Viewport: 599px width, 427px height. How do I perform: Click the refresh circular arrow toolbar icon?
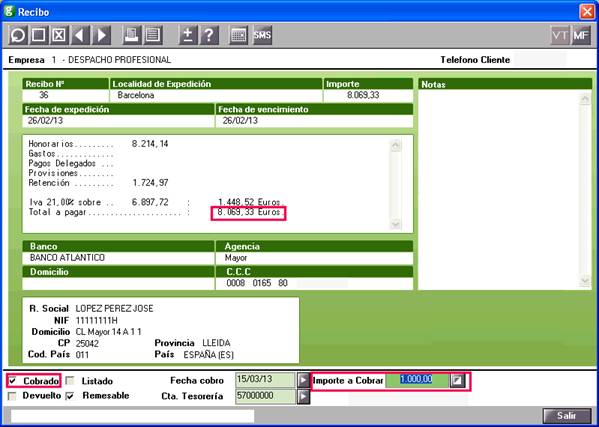[18, 36]
